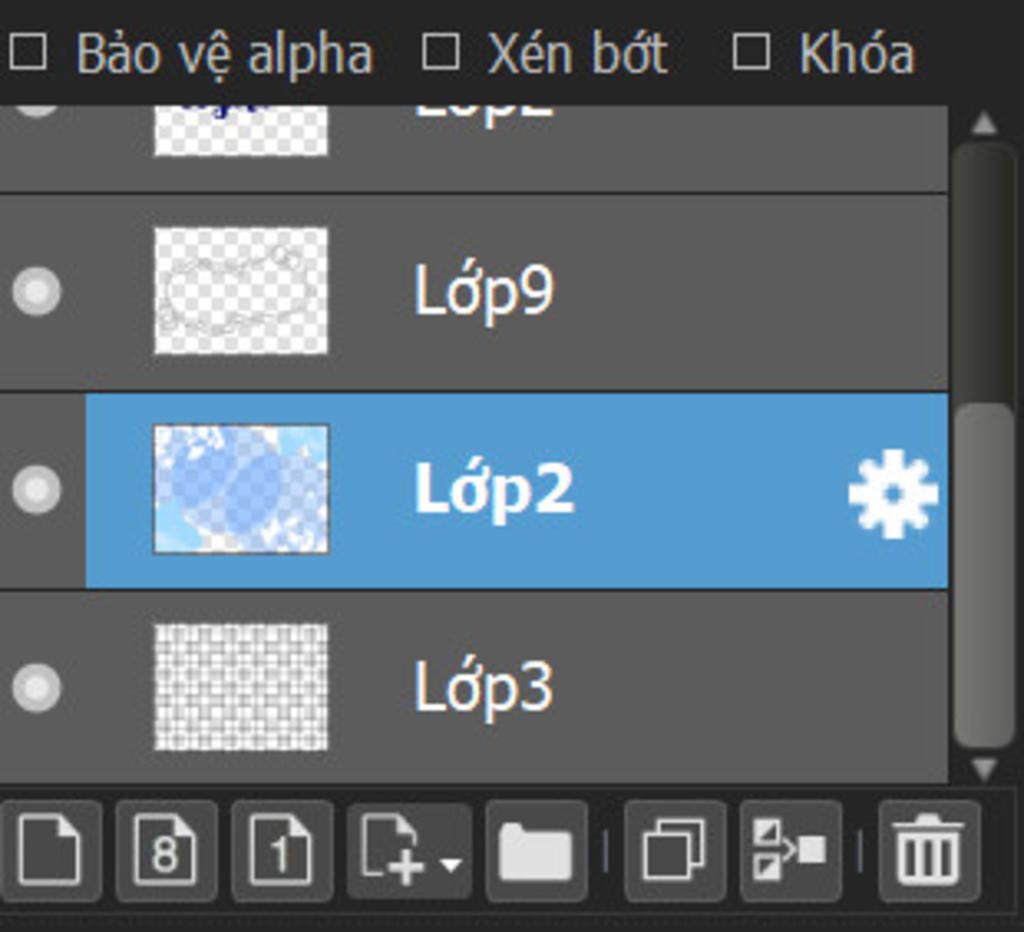Enable Xén bớt checkbox

440,52
